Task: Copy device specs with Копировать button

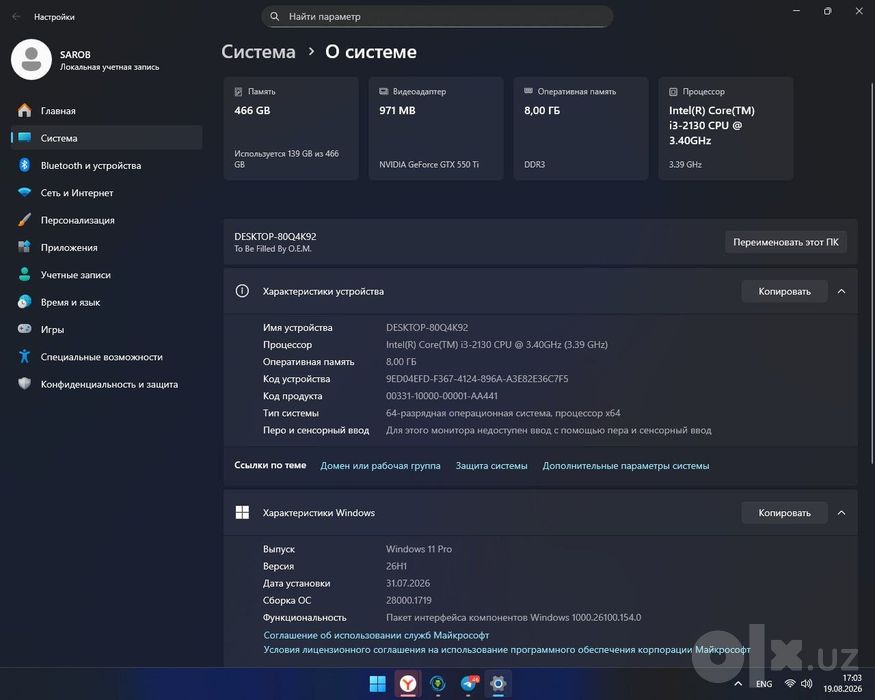Action: pos(785,291)
